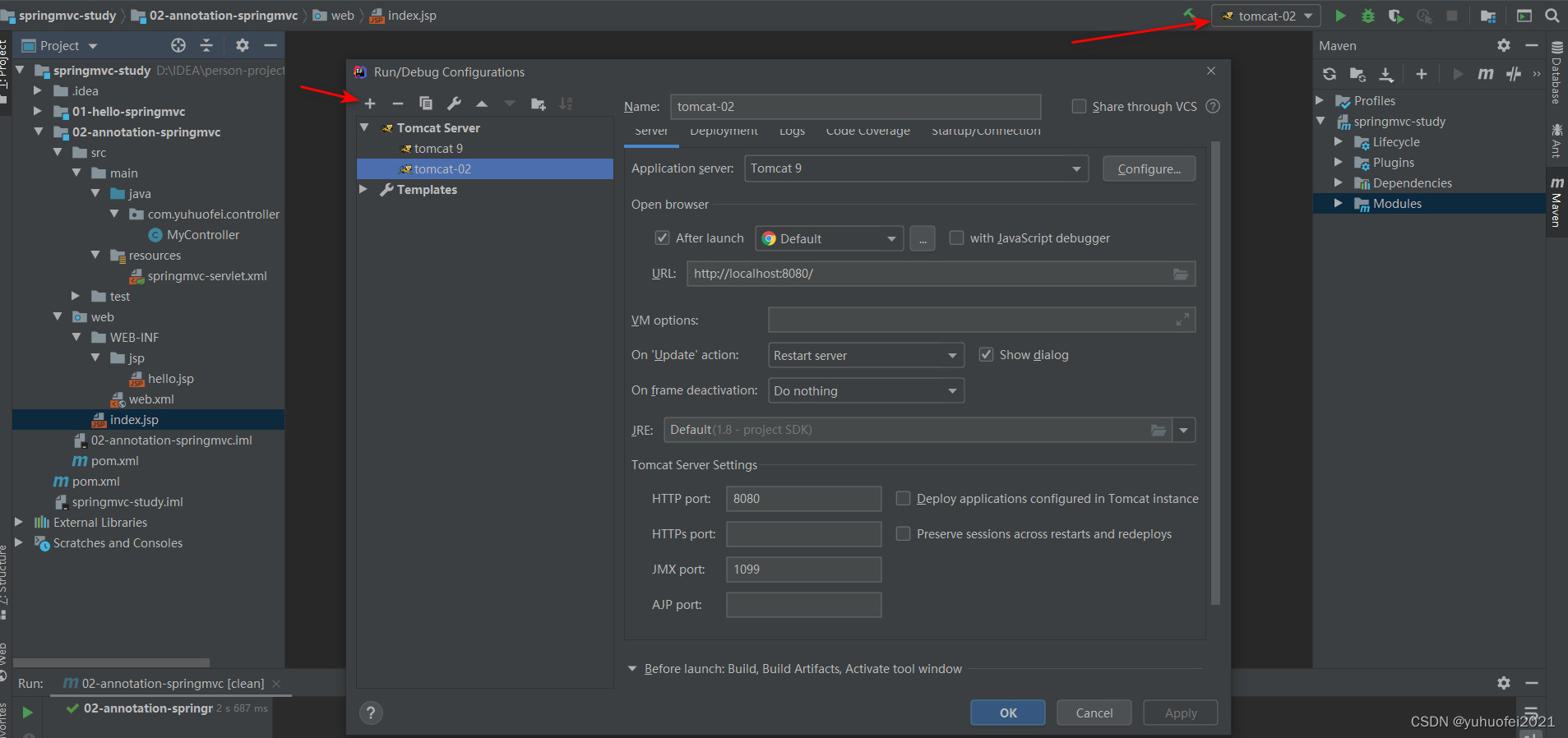Open Project Structure icon in top toolbar
This screenshot has width=1568, height=738.
tap(1488, 16)
